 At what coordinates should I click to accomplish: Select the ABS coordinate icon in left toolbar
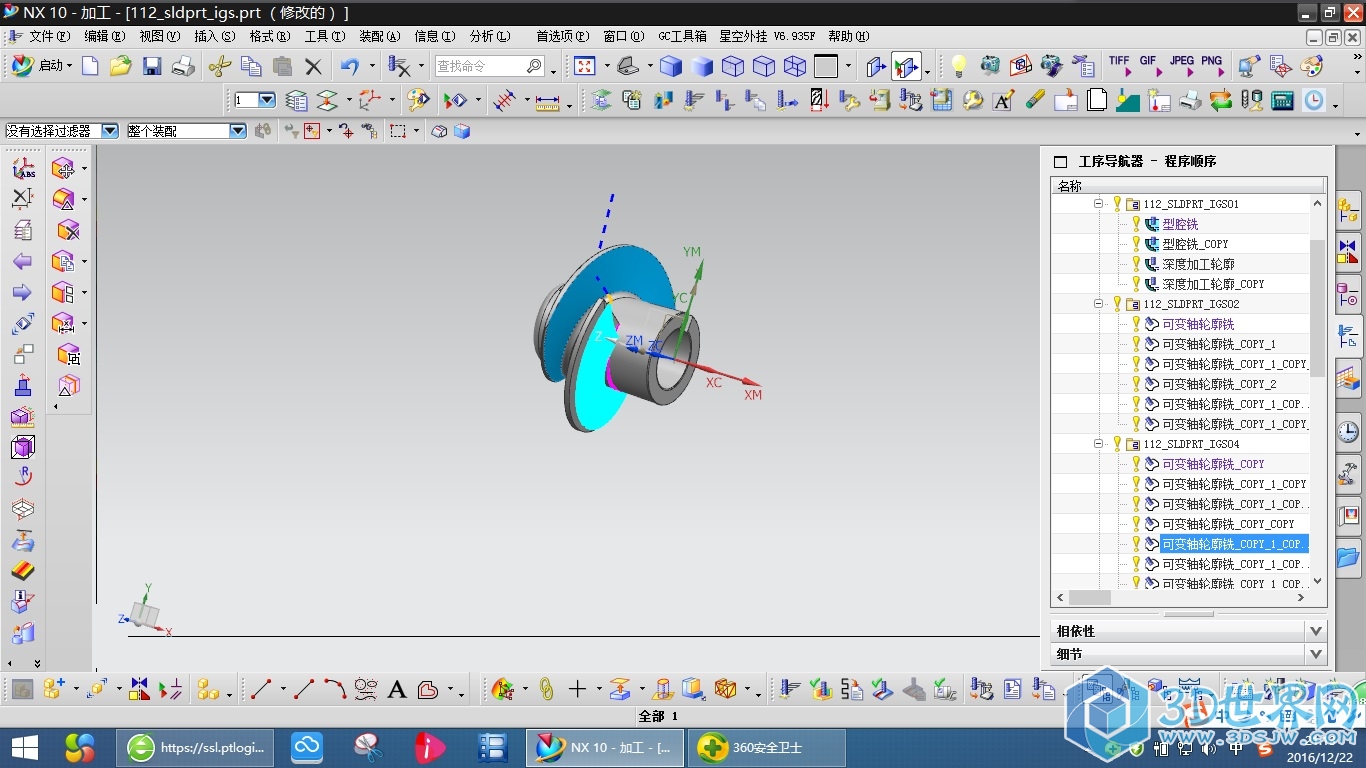tap(23, 168)
